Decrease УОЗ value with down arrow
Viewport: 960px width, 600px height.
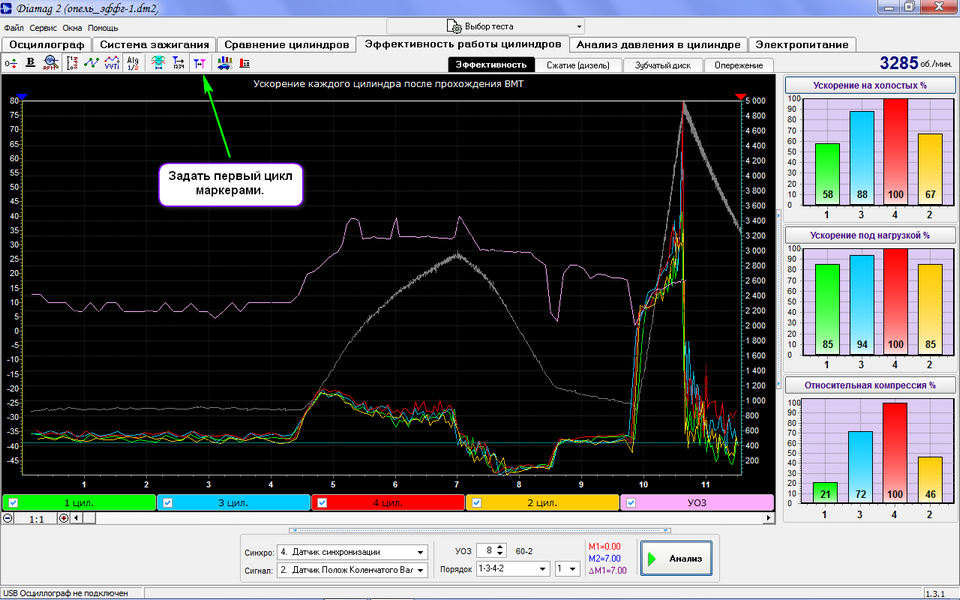(500, 554)
